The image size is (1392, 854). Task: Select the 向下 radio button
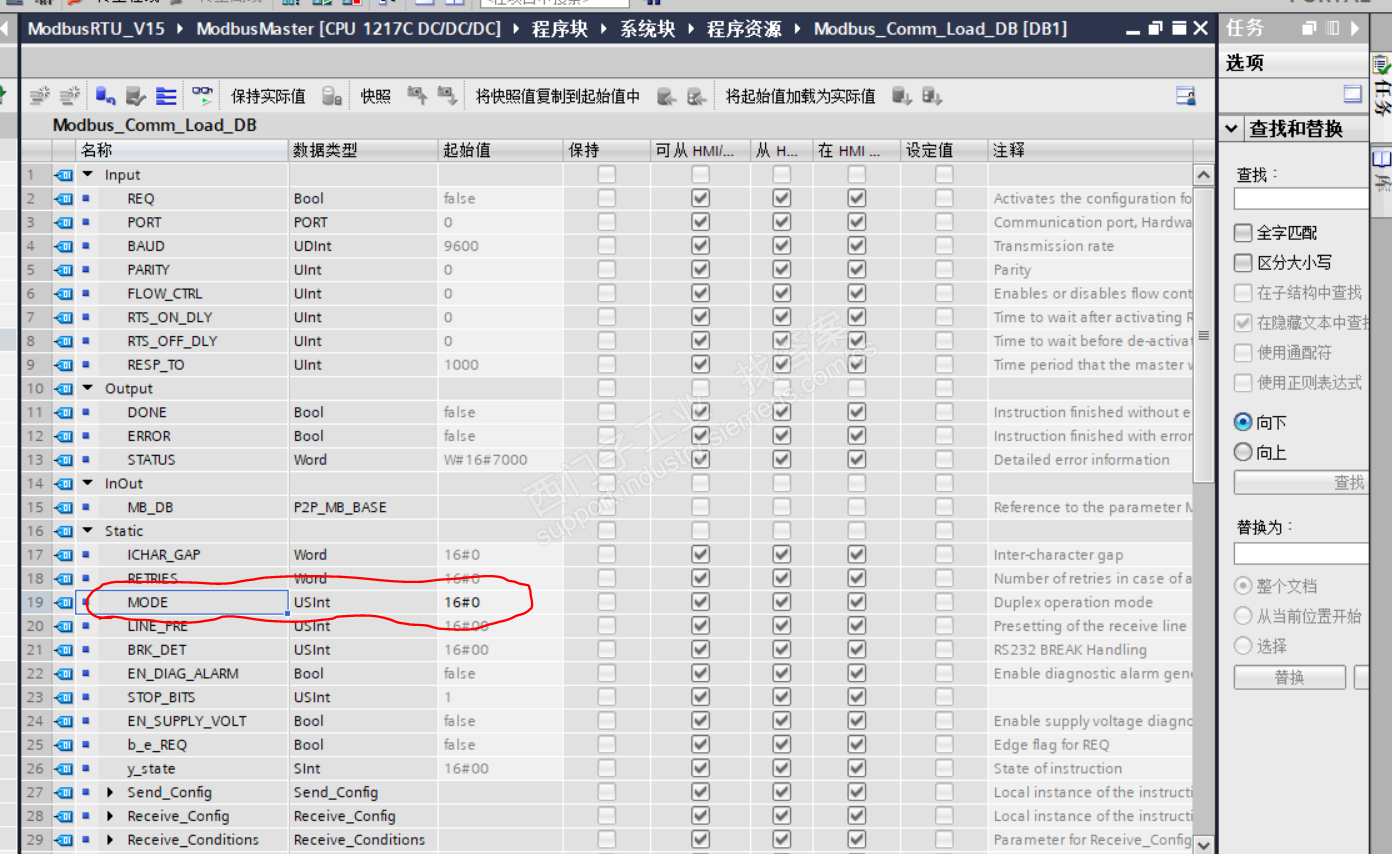(1243, 423)
